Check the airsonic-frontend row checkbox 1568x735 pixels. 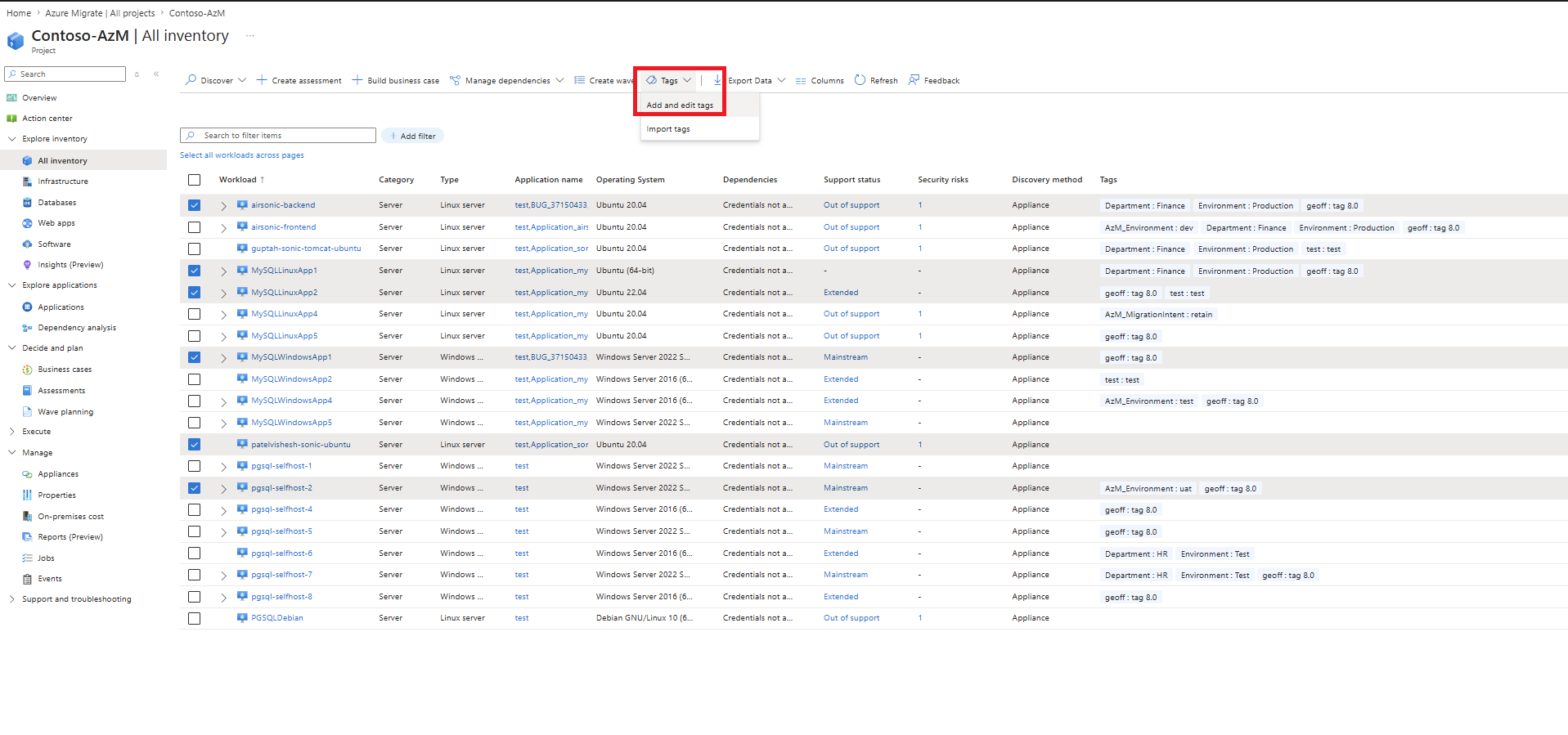(194, 227)
